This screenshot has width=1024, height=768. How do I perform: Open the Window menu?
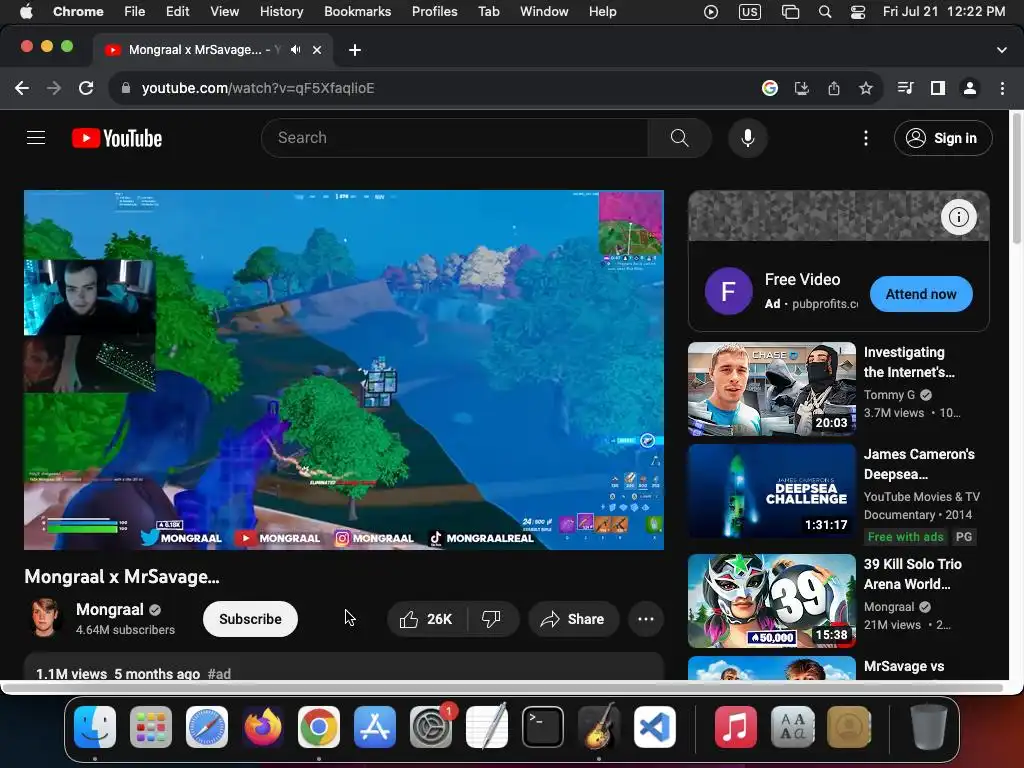(544, 12)
